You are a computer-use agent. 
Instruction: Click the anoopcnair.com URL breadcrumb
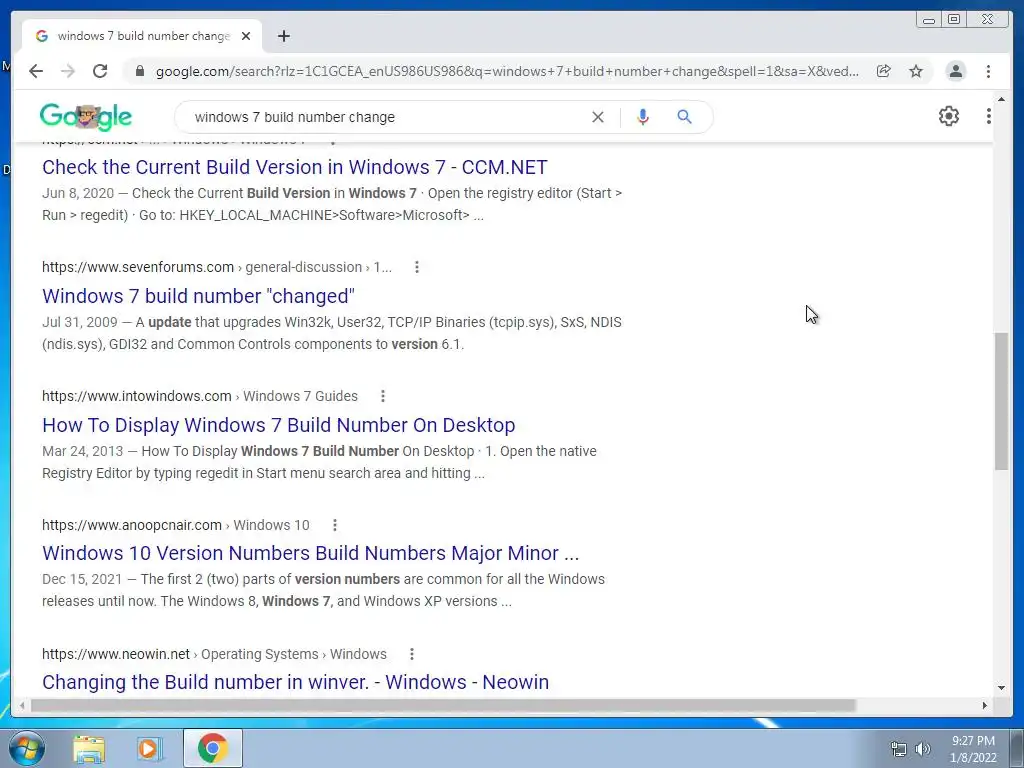[x=176, y=525]
